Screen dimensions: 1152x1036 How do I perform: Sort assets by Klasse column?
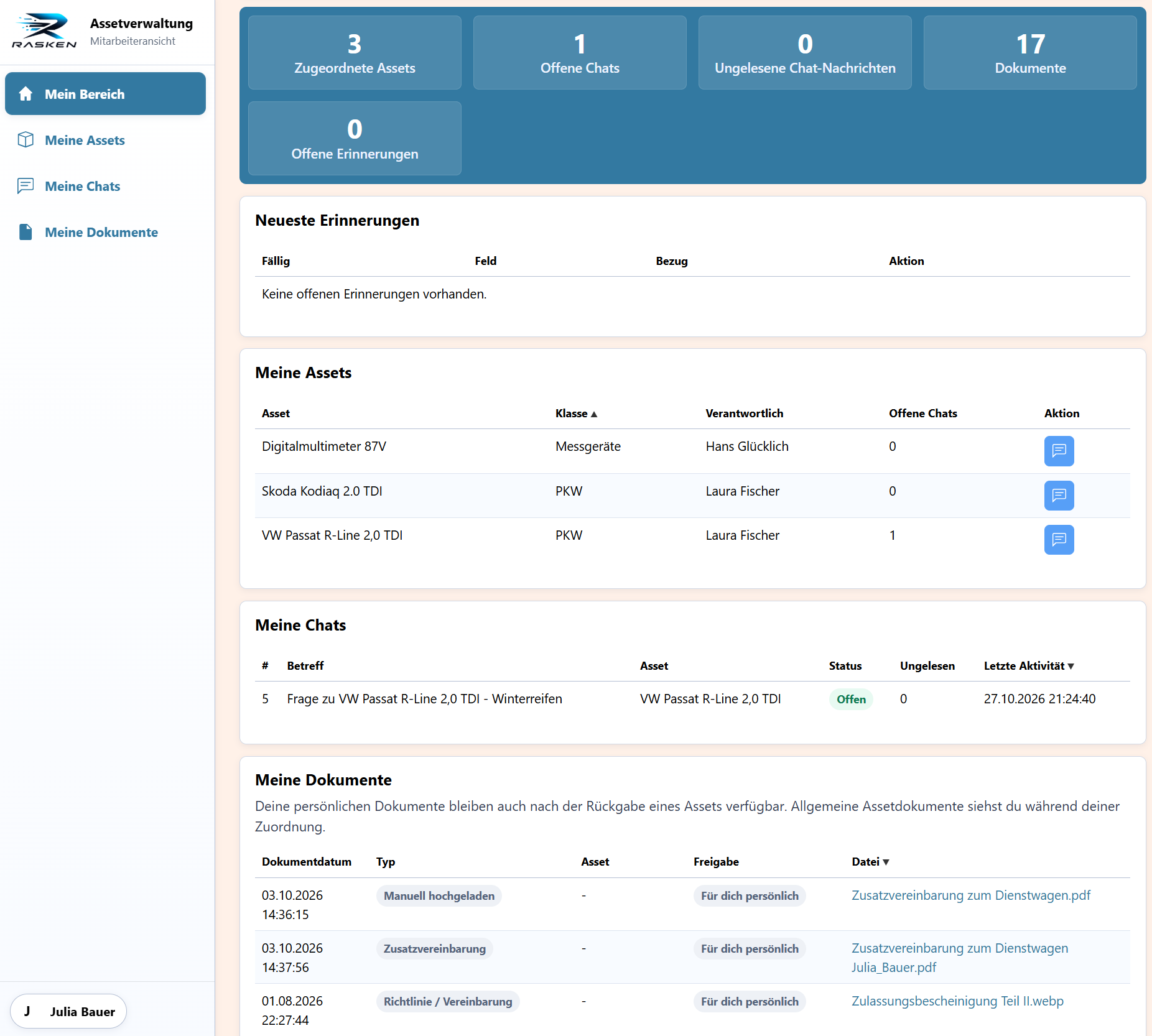(576, 414)
